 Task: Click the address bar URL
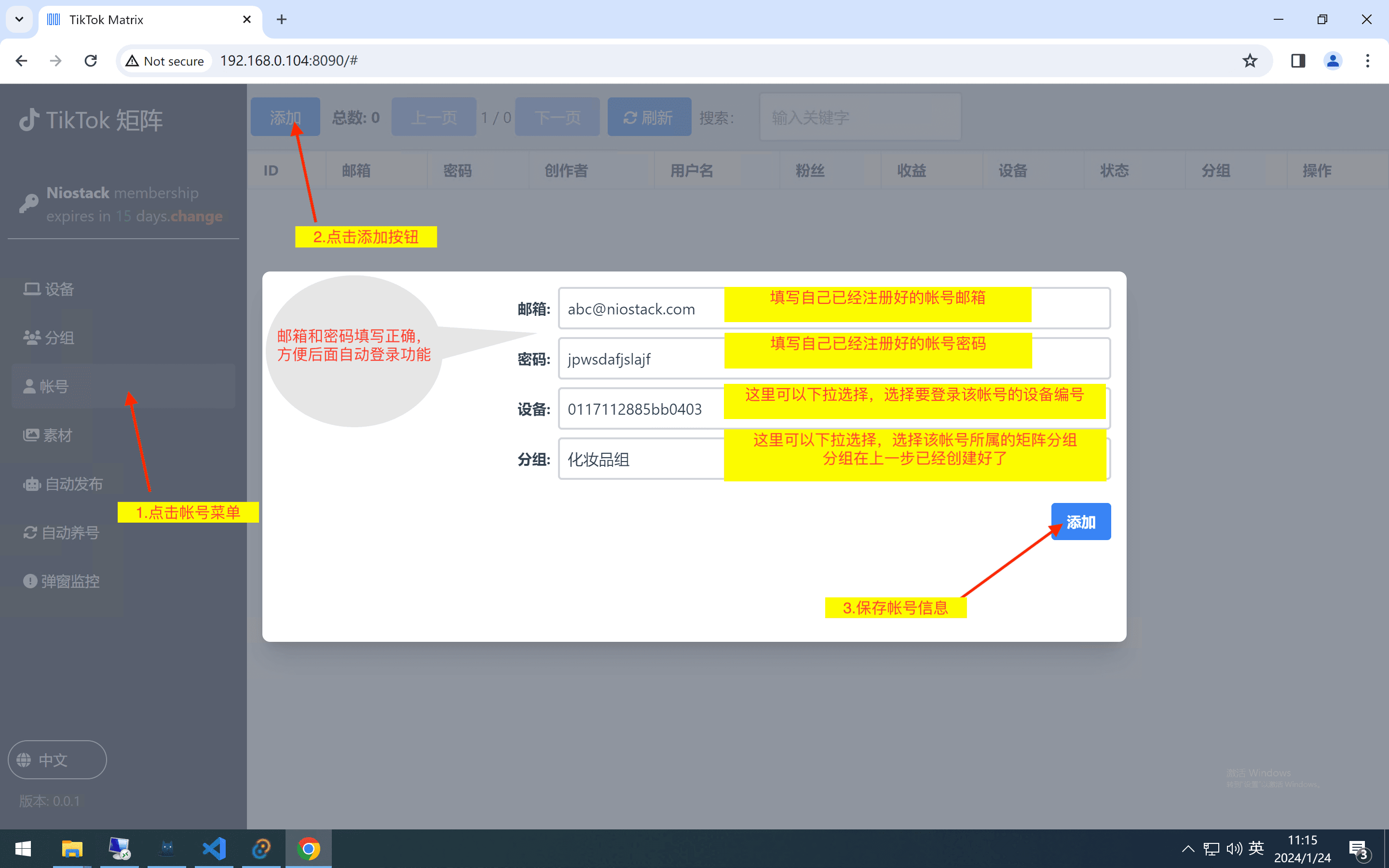tap(289, 61)
